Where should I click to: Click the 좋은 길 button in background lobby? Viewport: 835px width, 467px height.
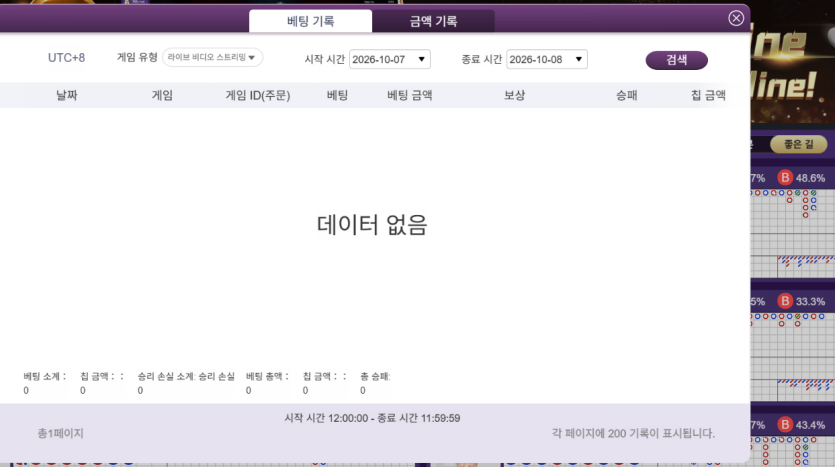pos(798,144)
